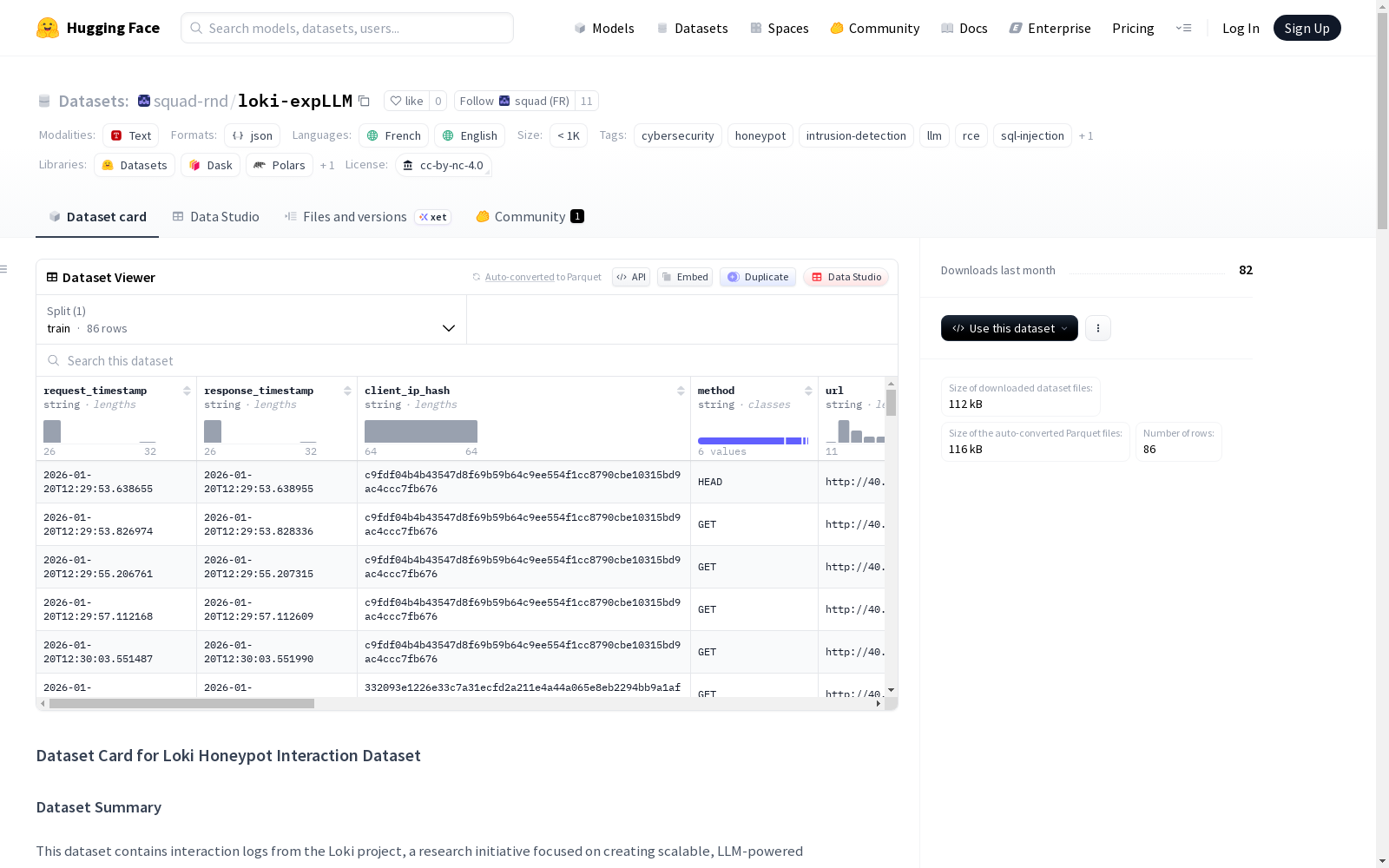
Task: Expand the Split train dropdown
Action: point(251,319)
